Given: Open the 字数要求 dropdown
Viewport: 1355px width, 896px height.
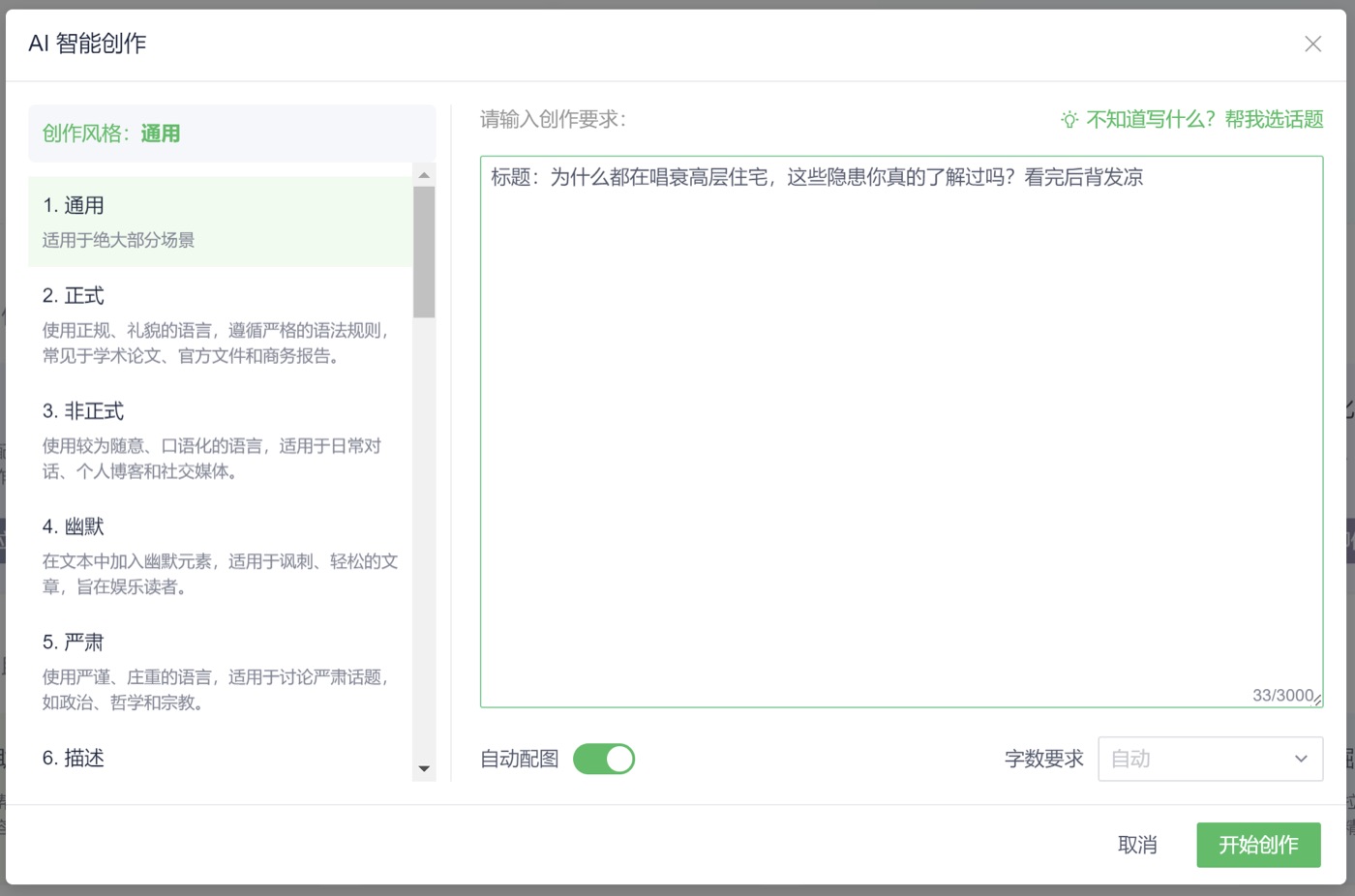Looking at the screenshot, I should (1210, 759).
